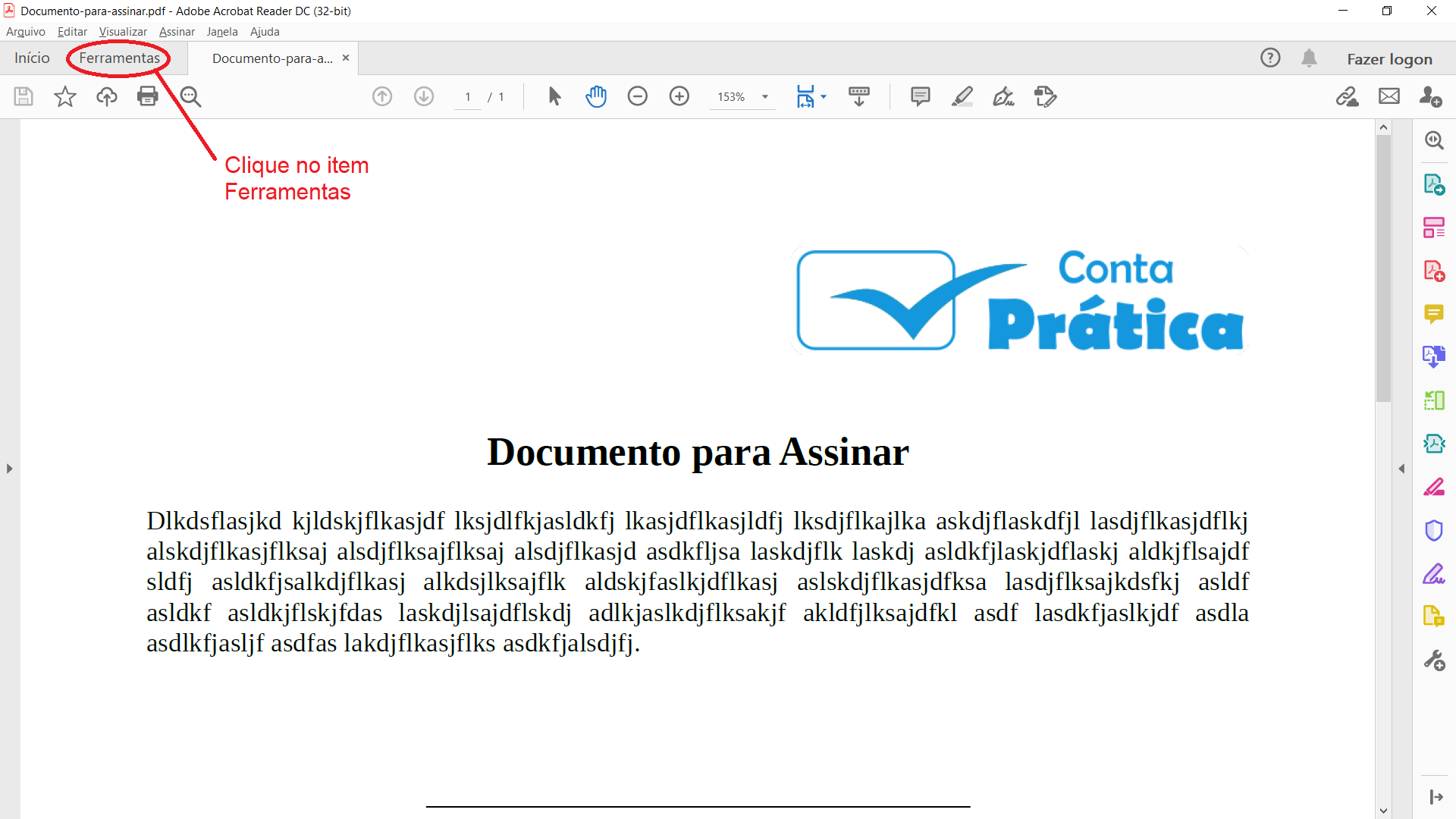Viewport: 1456px width, 819px height.
Task: Click the upload to cloud icon
Action: [x=107, y=96]
